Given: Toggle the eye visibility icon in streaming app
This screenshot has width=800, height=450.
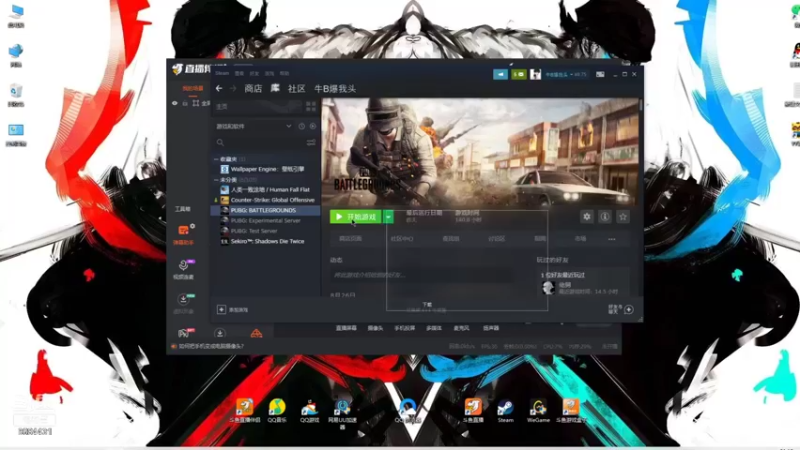Looking at the screenshot, I should 175,103.
